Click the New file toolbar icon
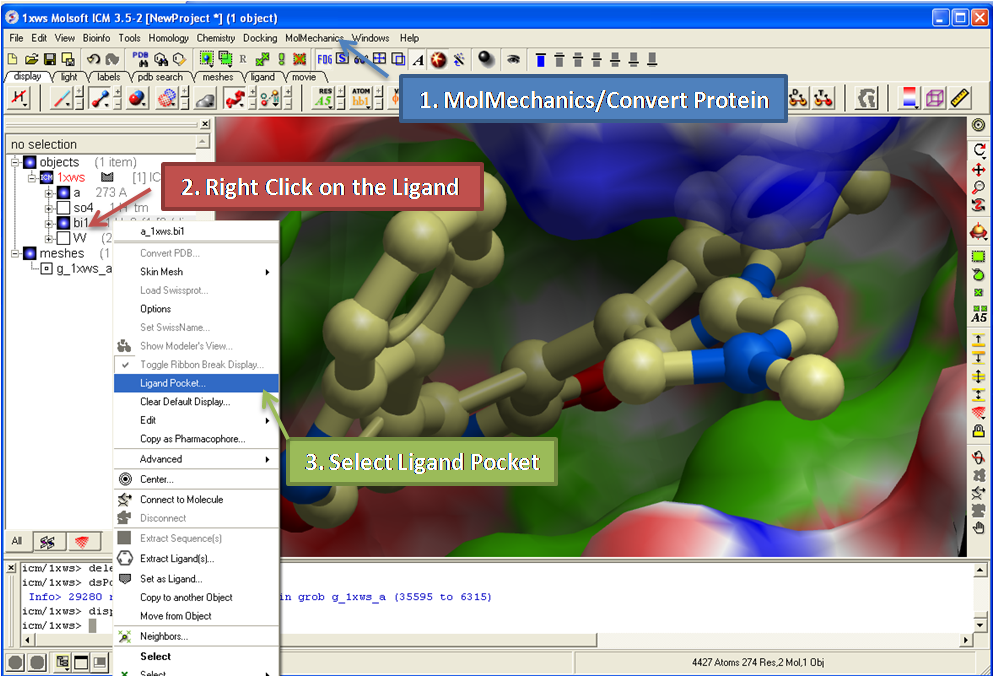This screenshot has width=994, height=677. 12,60
